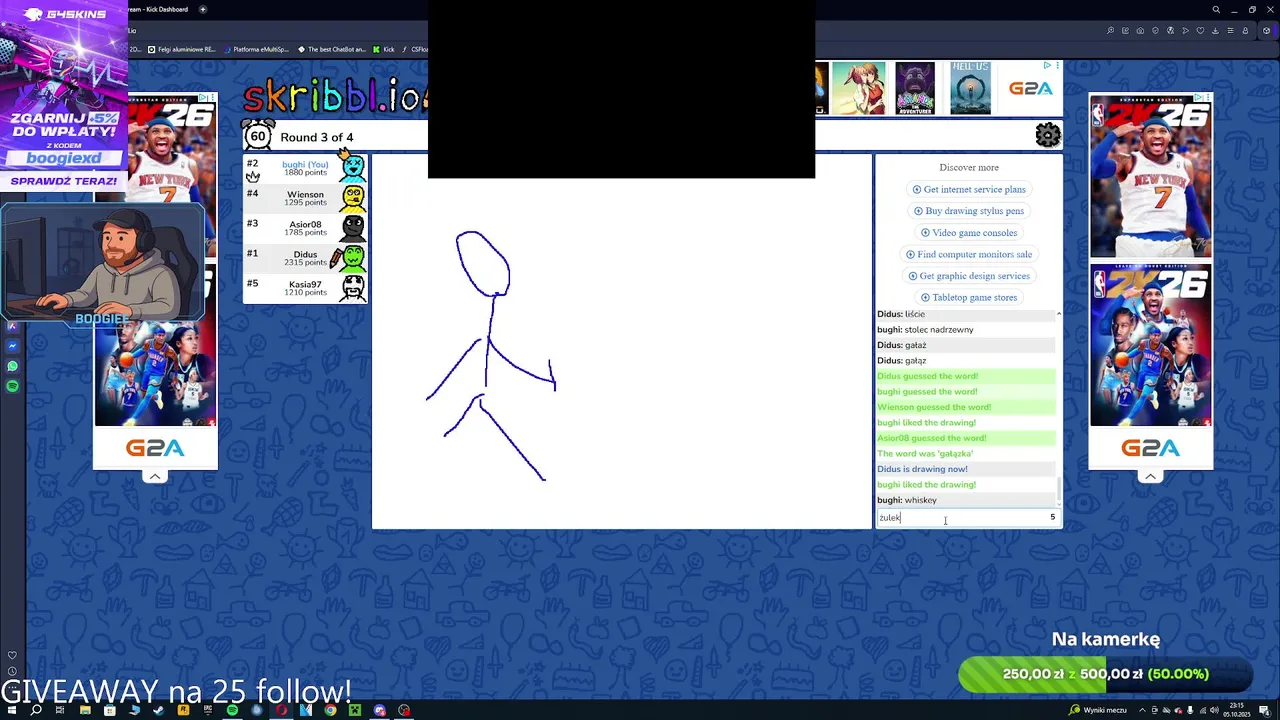
Task: Click the 'SPRAWDŹ TERAZ!' ad button
Action: tap(64, 181)
